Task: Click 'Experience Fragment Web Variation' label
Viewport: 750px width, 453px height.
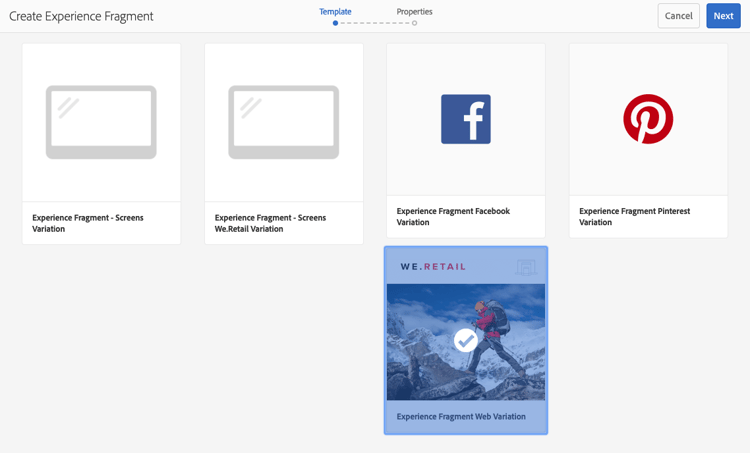Action: tap(461, 417)
